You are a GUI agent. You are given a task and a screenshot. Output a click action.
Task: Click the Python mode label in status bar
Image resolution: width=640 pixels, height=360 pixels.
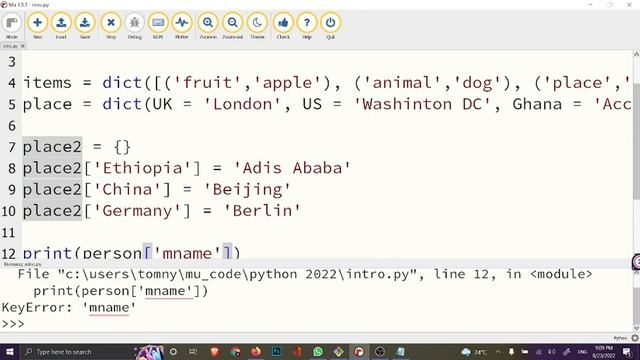pos(620,338)
